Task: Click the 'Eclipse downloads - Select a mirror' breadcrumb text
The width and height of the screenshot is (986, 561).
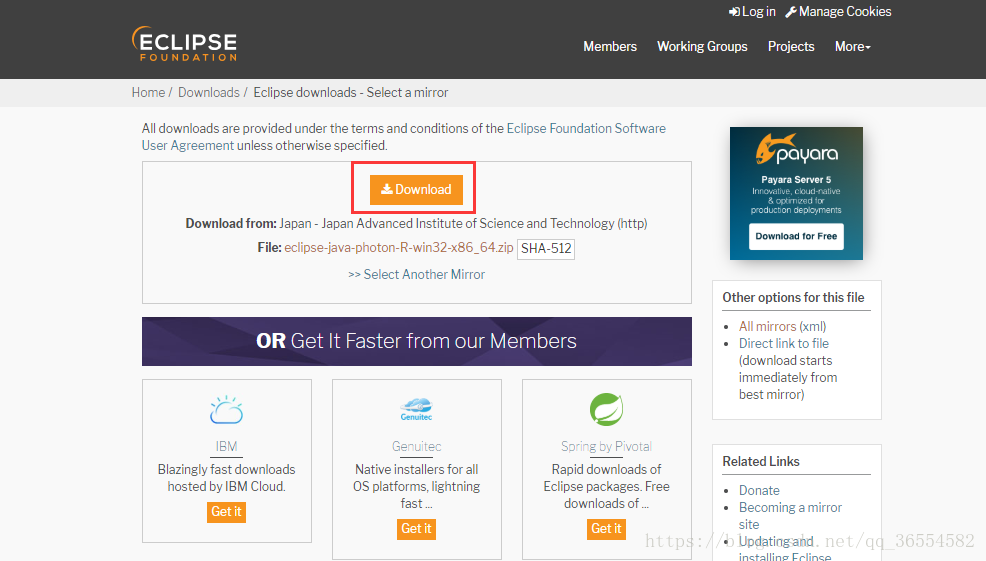Action: pos(351,92)
